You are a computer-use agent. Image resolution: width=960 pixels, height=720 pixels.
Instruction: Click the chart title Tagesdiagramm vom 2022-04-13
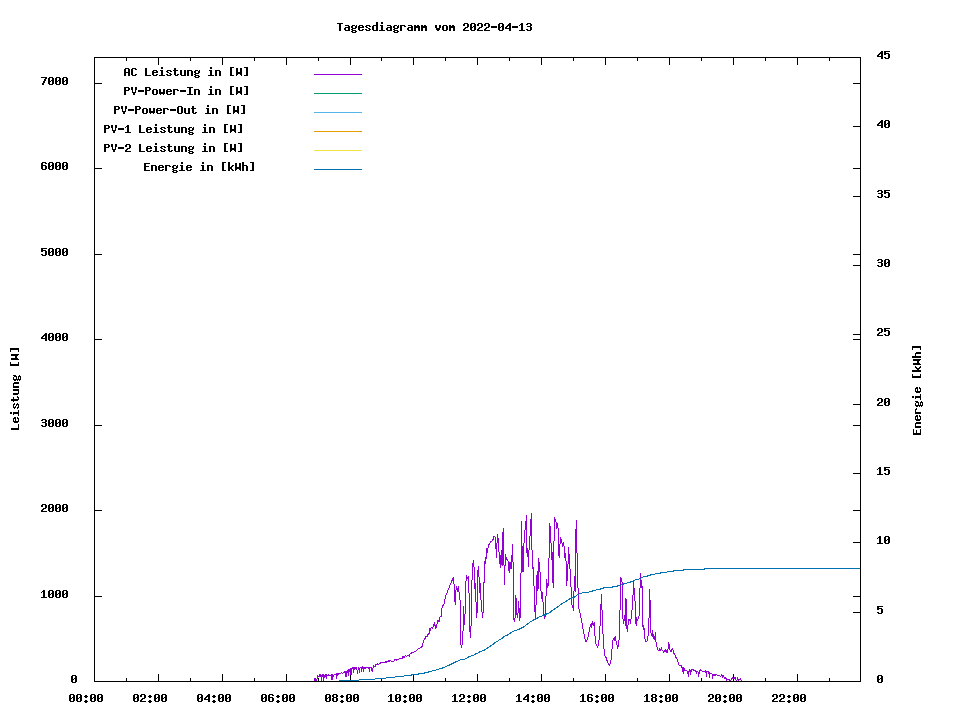point(434,27)
